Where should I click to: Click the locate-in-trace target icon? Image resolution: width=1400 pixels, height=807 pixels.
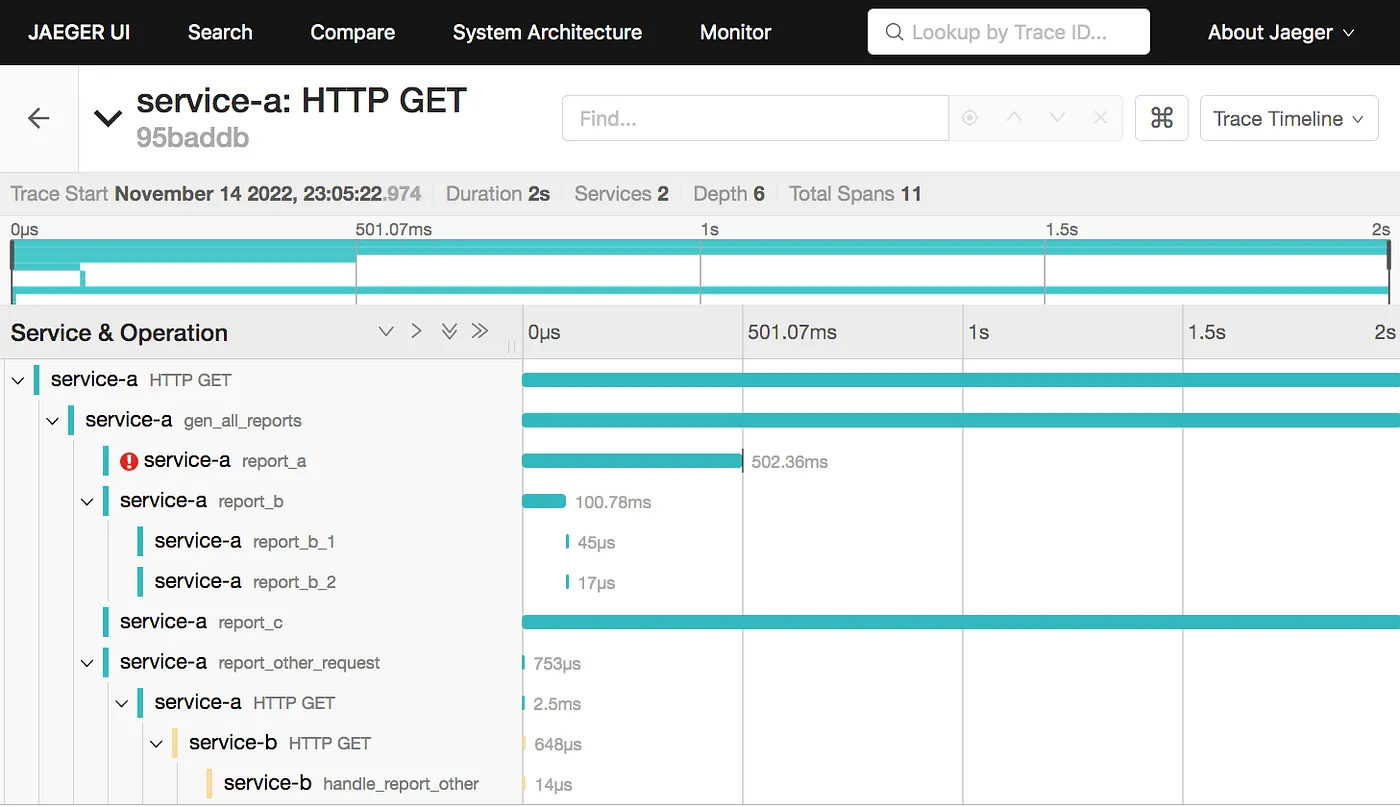pos(969,118)
